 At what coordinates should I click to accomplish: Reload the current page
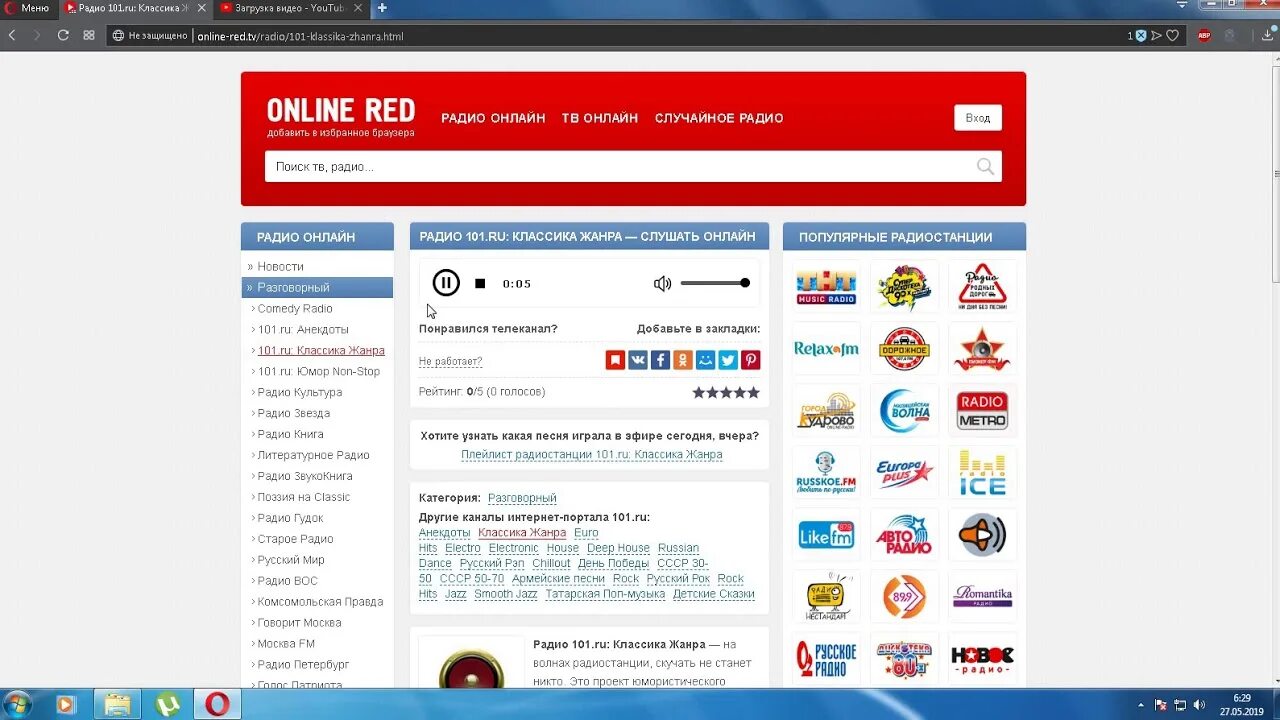pyautogui.click(x=63, y=35)
